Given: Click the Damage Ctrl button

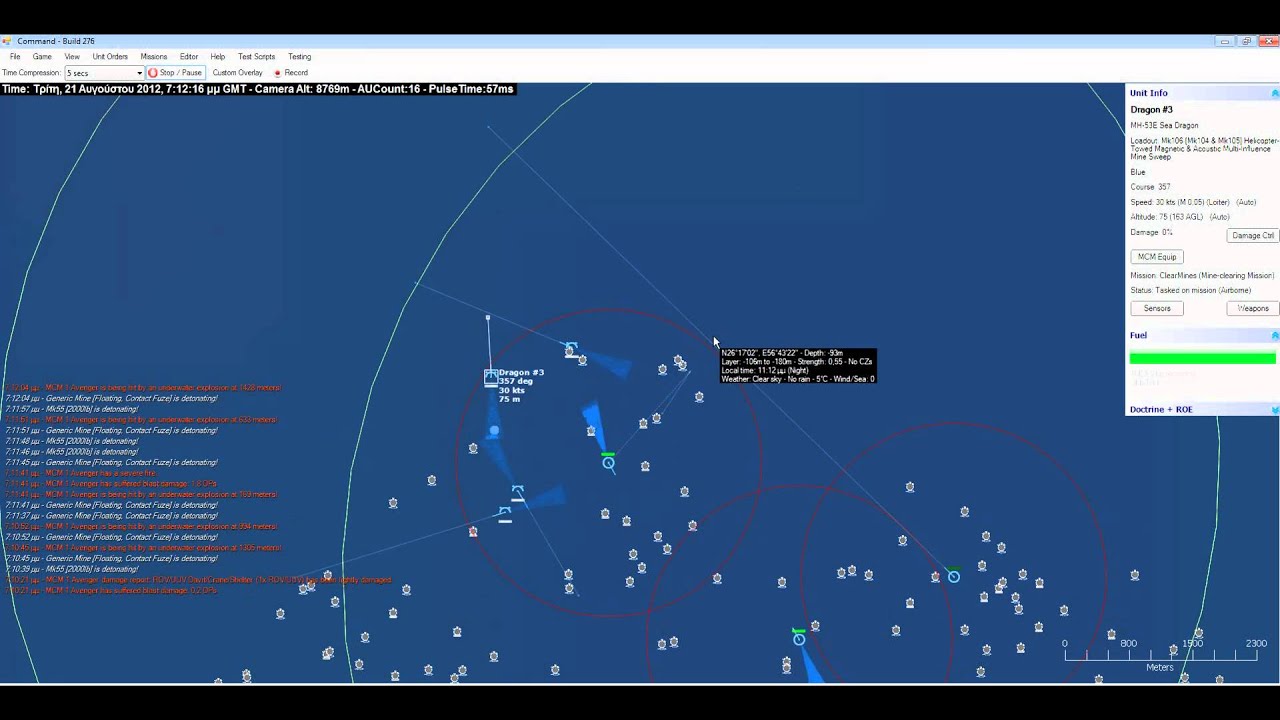Looking at the screenshot, I should (1253, 236).
